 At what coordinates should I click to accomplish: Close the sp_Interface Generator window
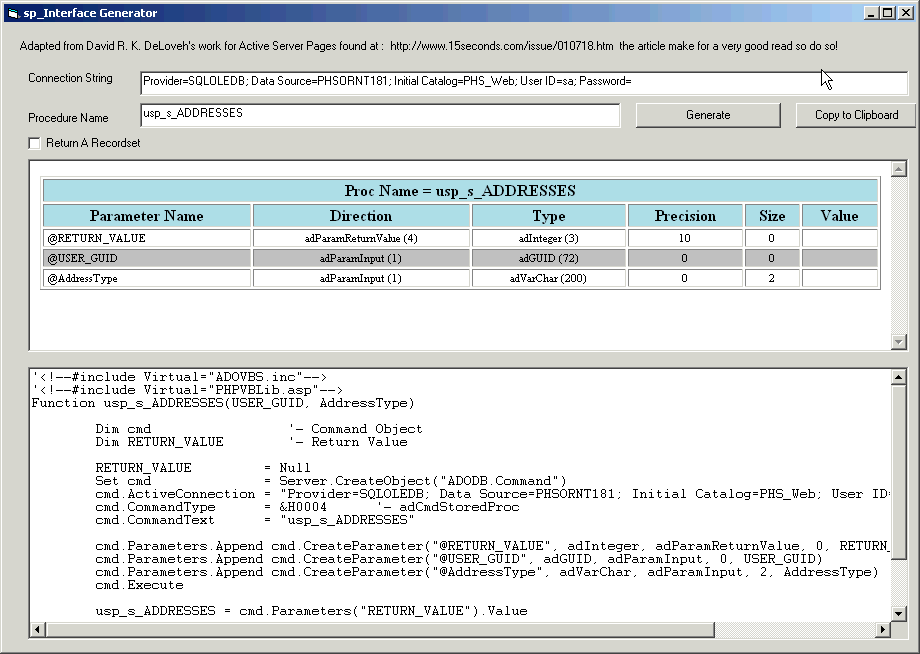pos(905,13)
